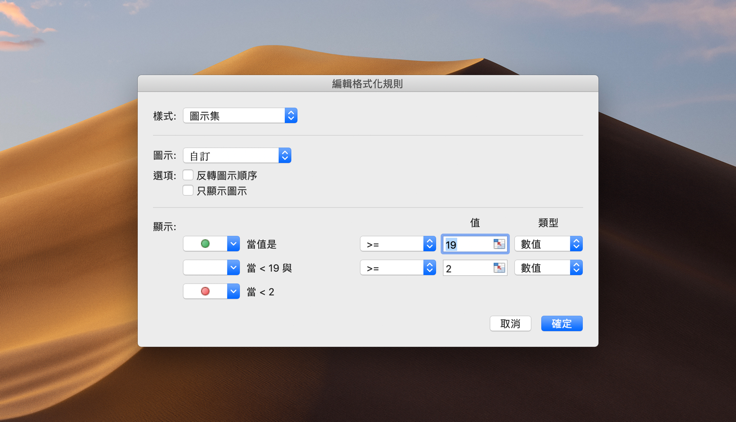Select the red circle icon

[205, 292]
